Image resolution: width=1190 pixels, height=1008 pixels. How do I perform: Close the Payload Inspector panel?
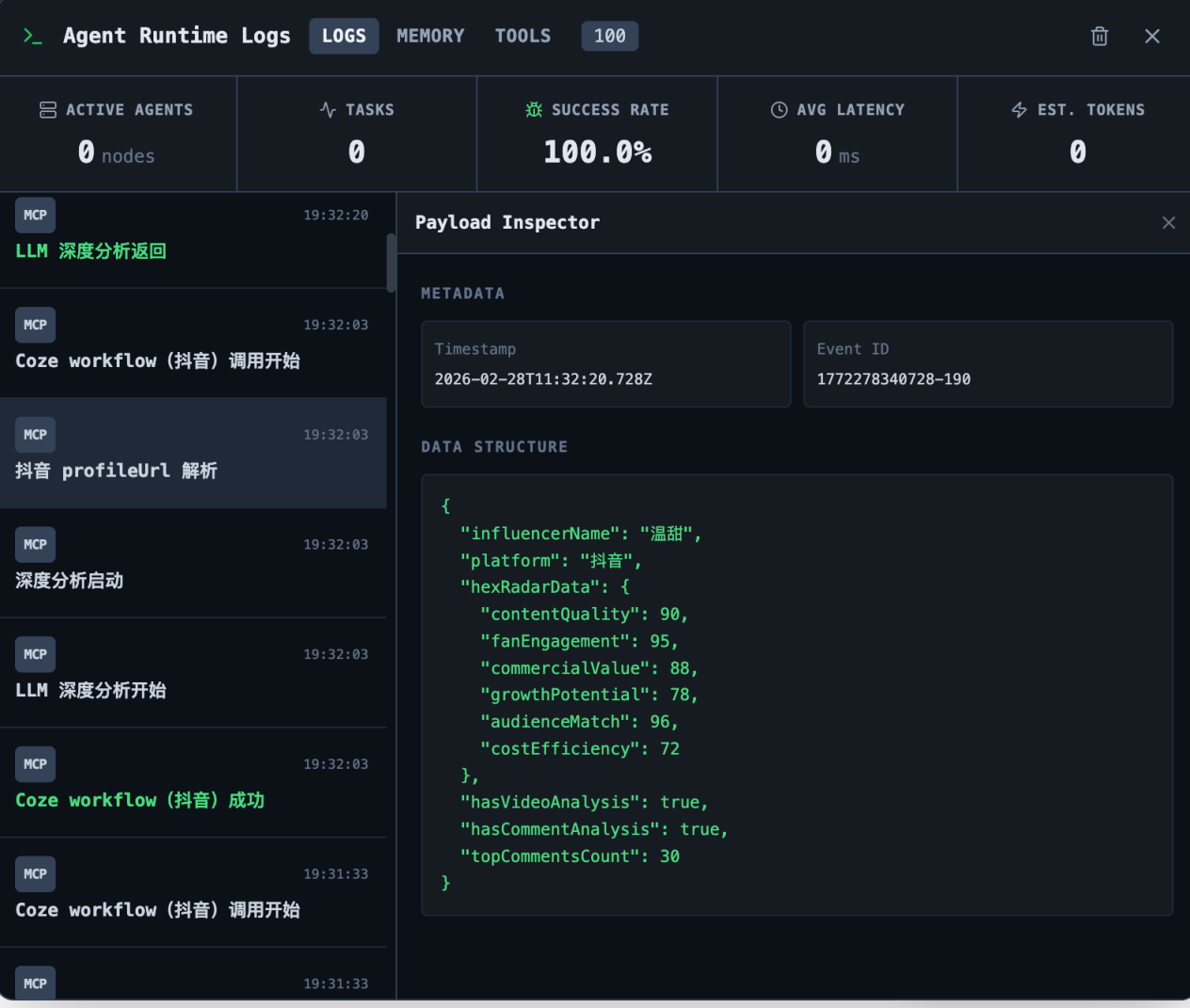point(1168,223)
